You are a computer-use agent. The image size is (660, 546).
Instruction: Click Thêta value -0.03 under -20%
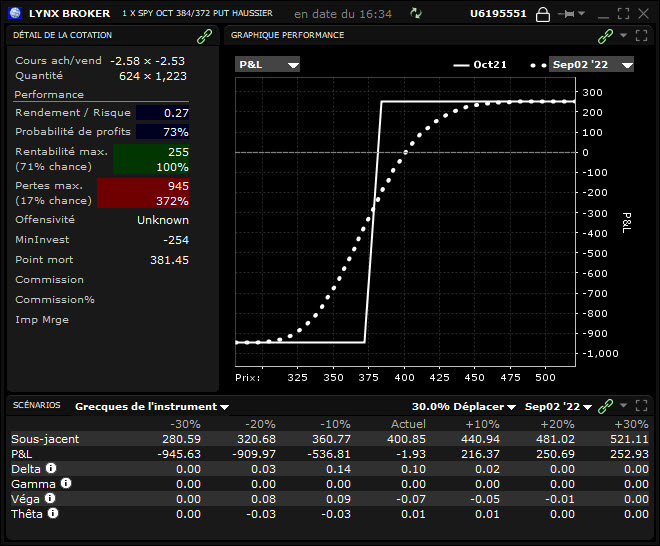[261, 514]
